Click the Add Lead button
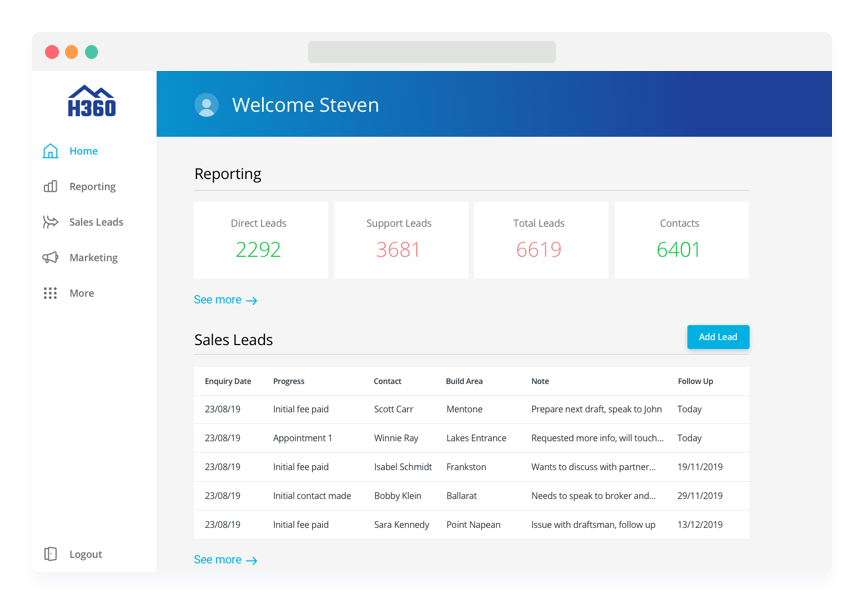The height and width of the screenshot is (604, 864). [x=718, y=337]
